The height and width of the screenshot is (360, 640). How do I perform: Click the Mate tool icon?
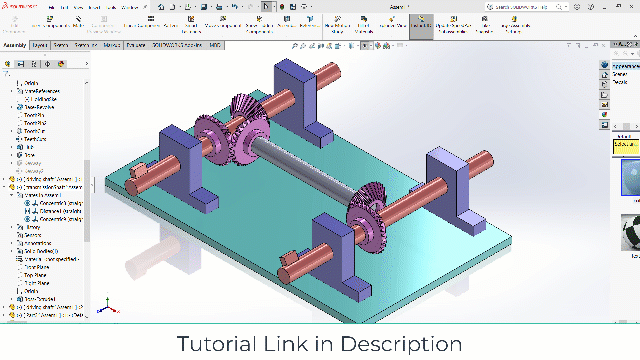tap(78, 19)
